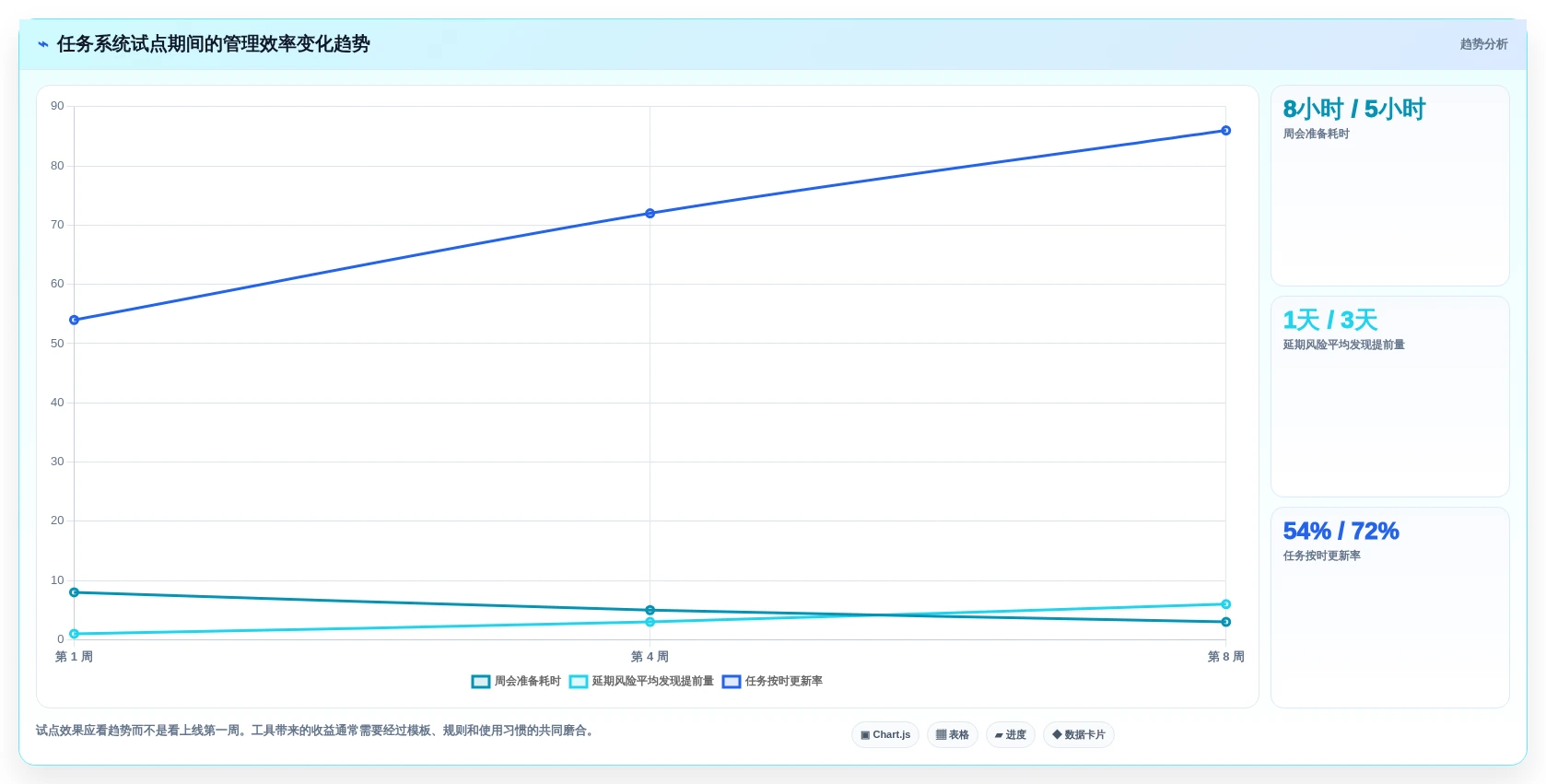The width and height of the screenshot is (1546, 784).
Task: Click the 第 8 周 axis label
Action: [x=1226, y=657]
